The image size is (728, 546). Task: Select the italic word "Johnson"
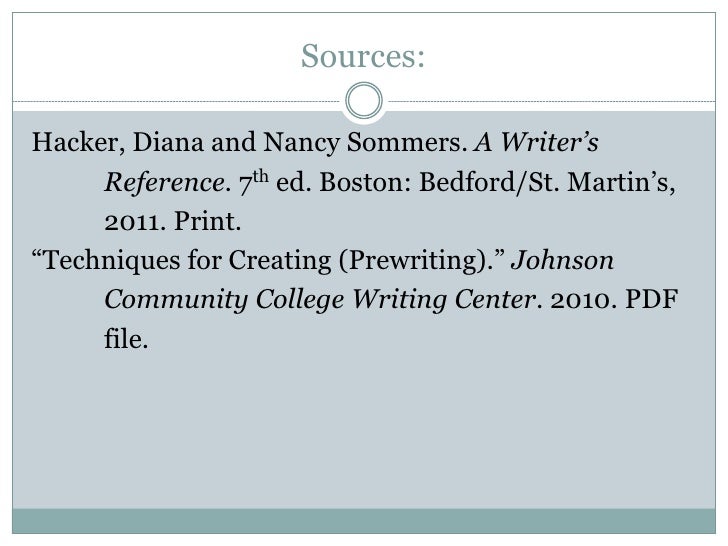(x=562, y=260)
